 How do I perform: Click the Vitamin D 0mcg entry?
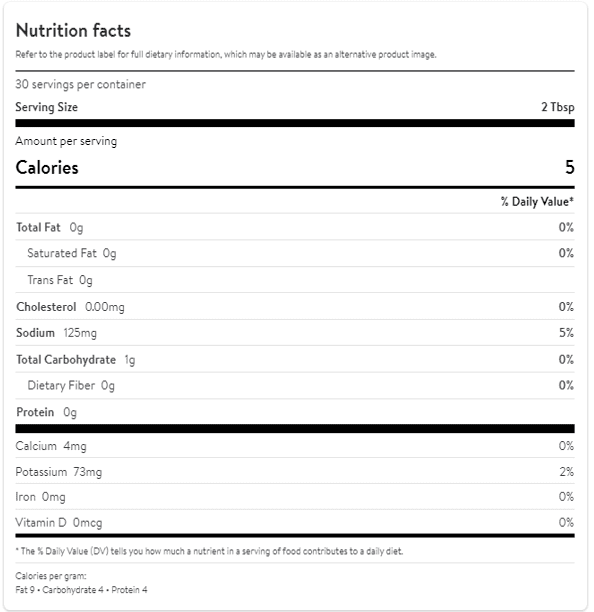[59, 523]
